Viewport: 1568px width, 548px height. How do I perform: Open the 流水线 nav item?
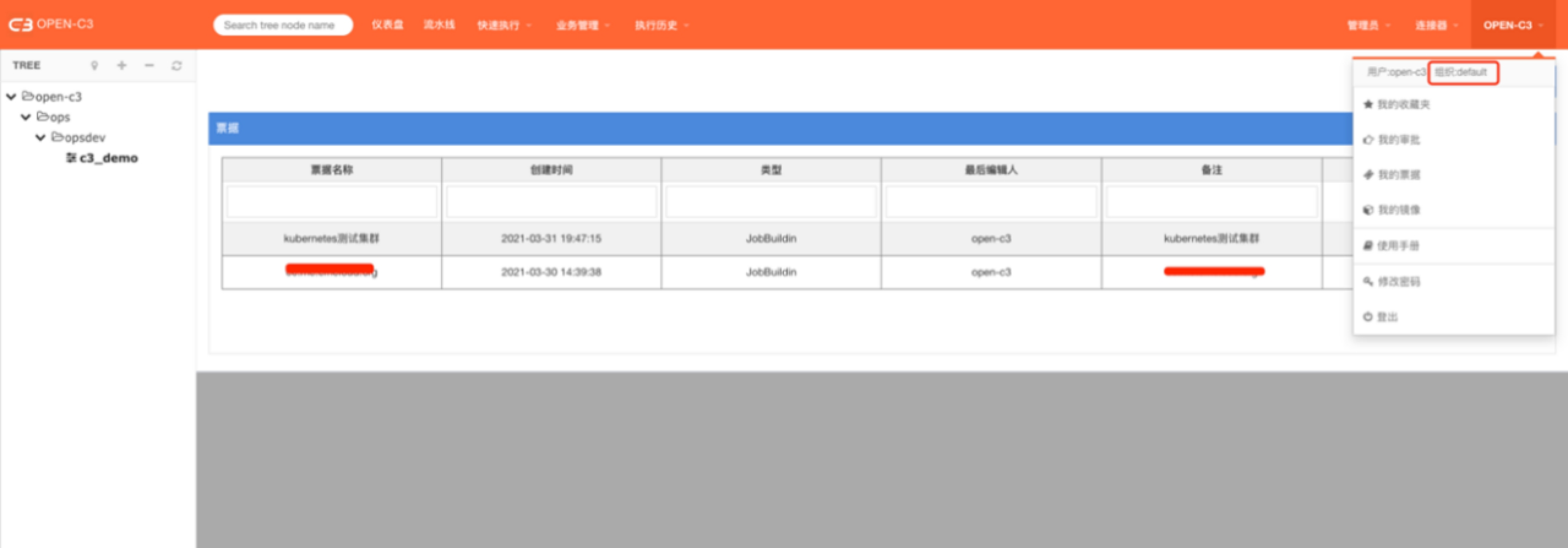coord(439,25)
